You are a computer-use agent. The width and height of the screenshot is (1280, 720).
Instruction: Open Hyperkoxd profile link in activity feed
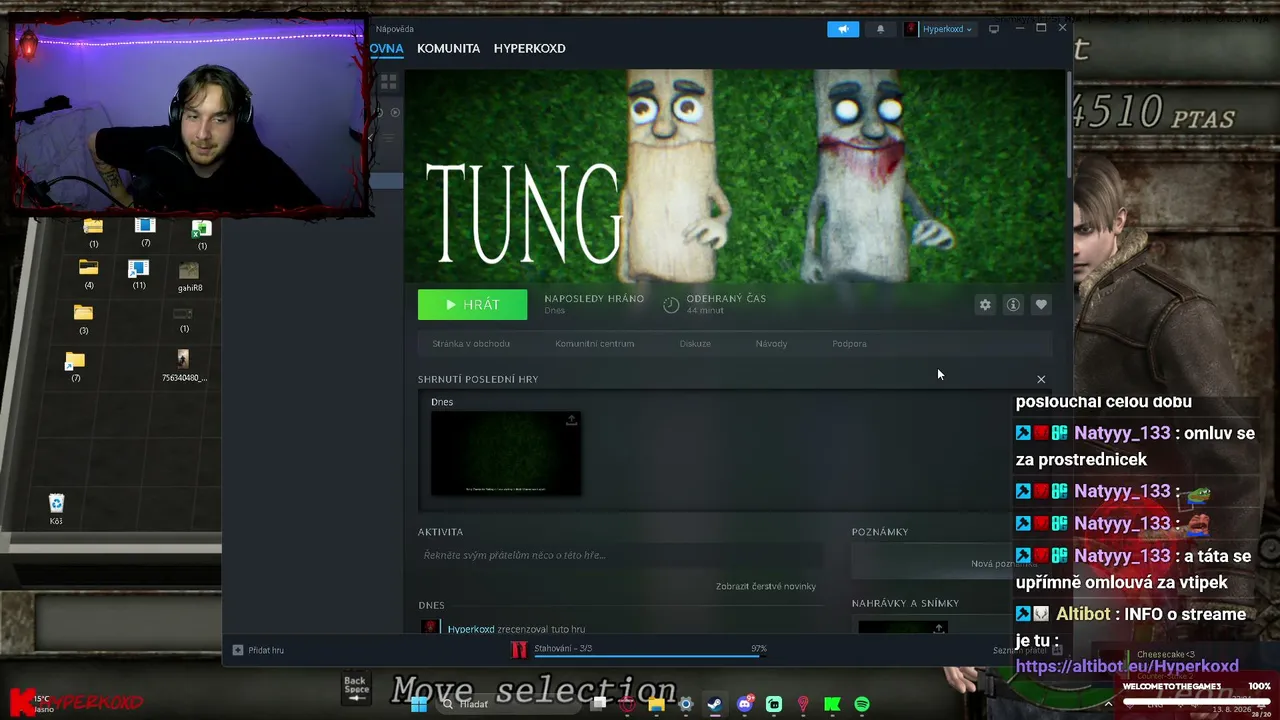471,629
